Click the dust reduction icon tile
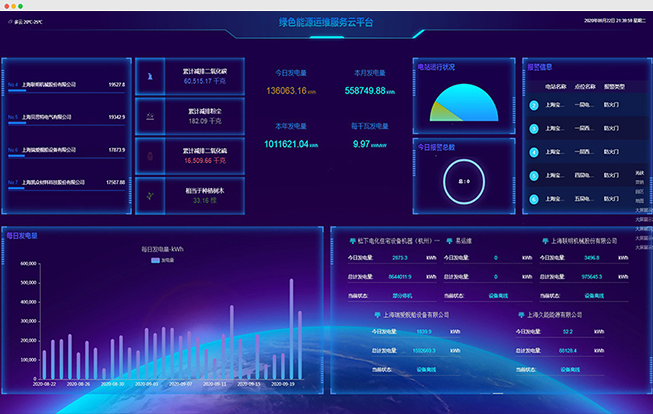This screenshot has width=653, height=414. pyautogui.click(x=149, y=115)
